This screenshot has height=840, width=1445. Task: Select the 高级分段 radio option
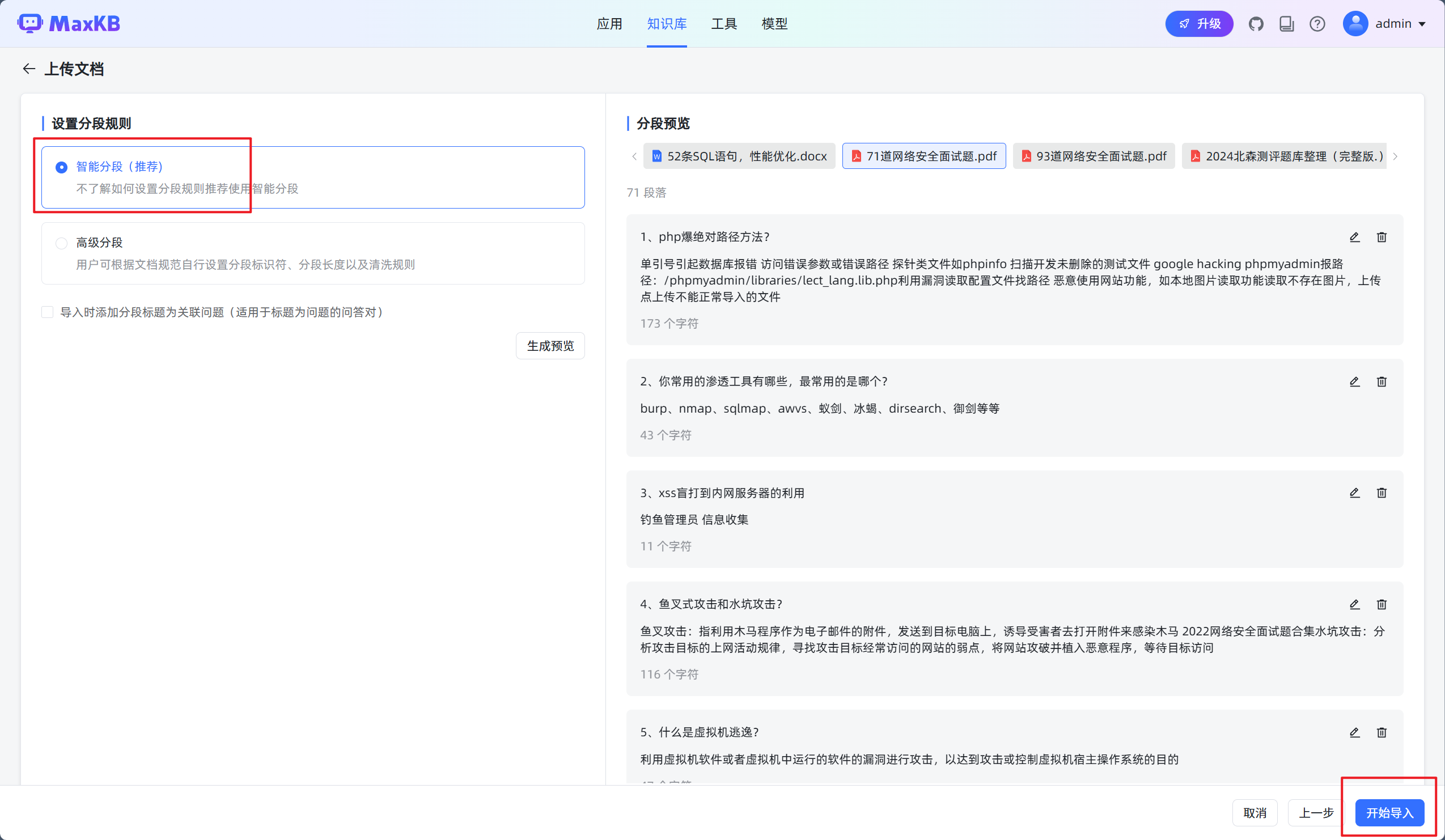coord(61,243)
